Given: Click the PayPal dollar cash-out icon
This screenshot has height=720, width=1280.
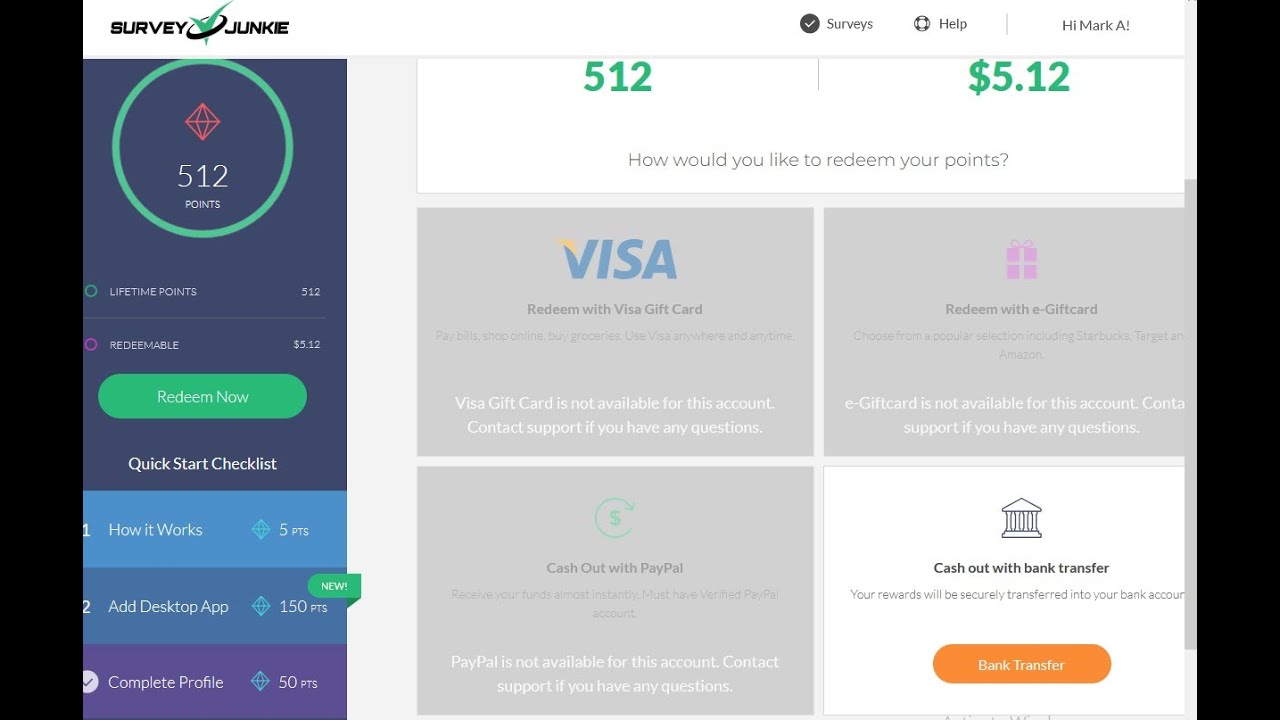Looking at the screenshot, I should click(x=614, y=518).
